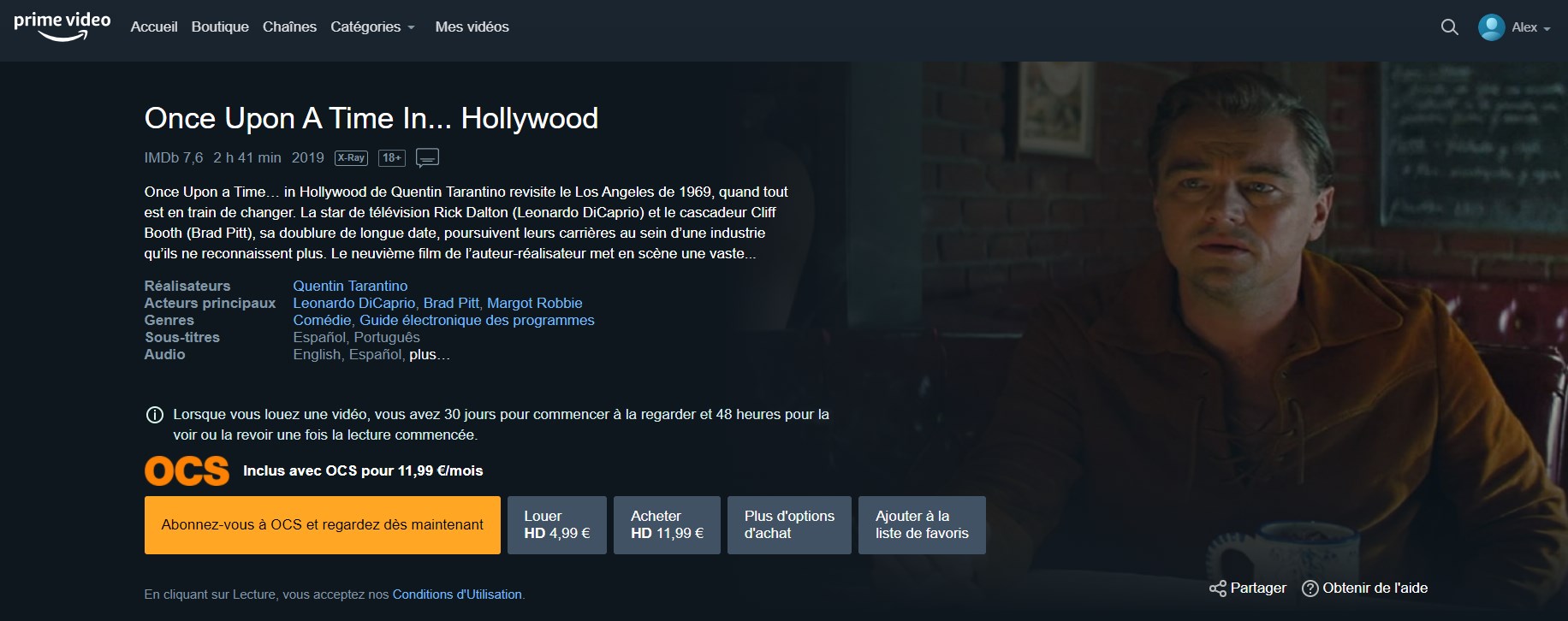Click the Prime Video logo
Viewport: 1568px width, 621px height.
pyautogui.click(x=62, y=26)
